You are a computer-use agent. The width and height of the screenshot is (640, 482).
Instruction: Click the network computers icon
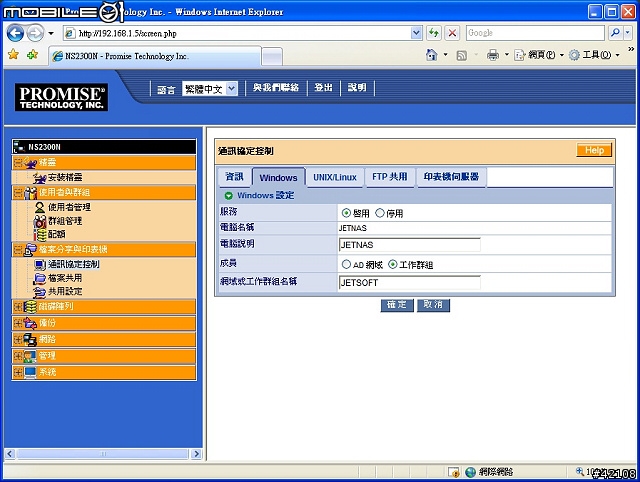pos(30,339)
